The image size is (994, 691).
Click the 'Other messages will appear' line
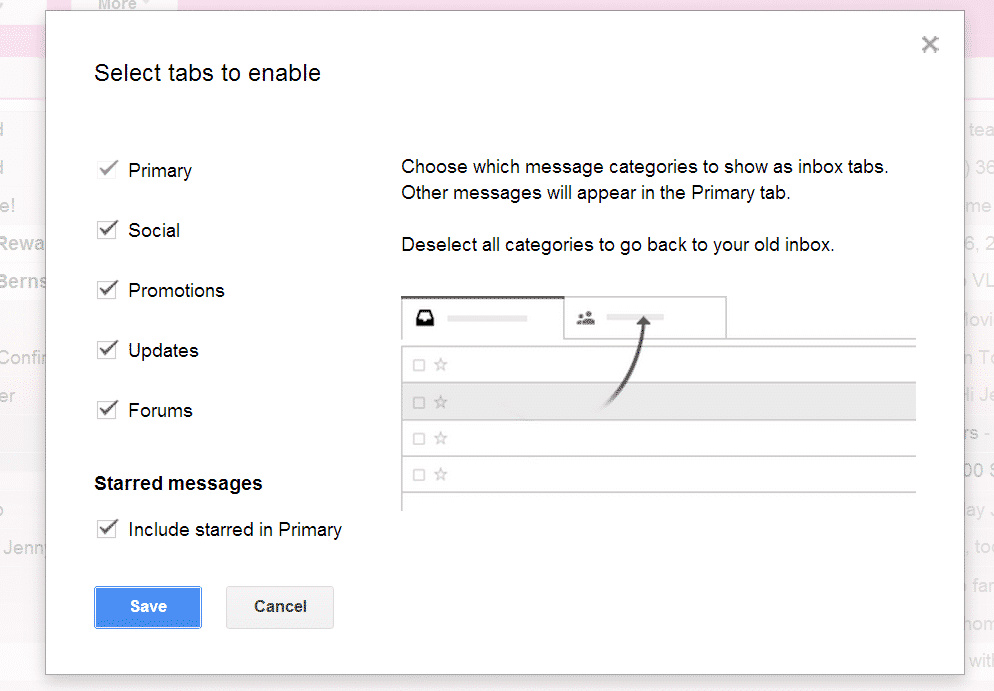596,193
